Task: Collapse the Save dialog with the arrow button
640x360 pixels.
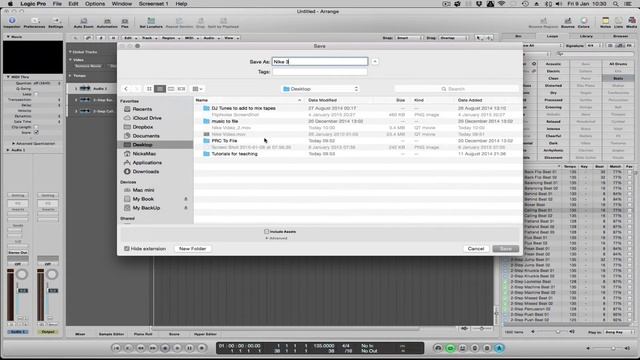Action: coord(375,62)
